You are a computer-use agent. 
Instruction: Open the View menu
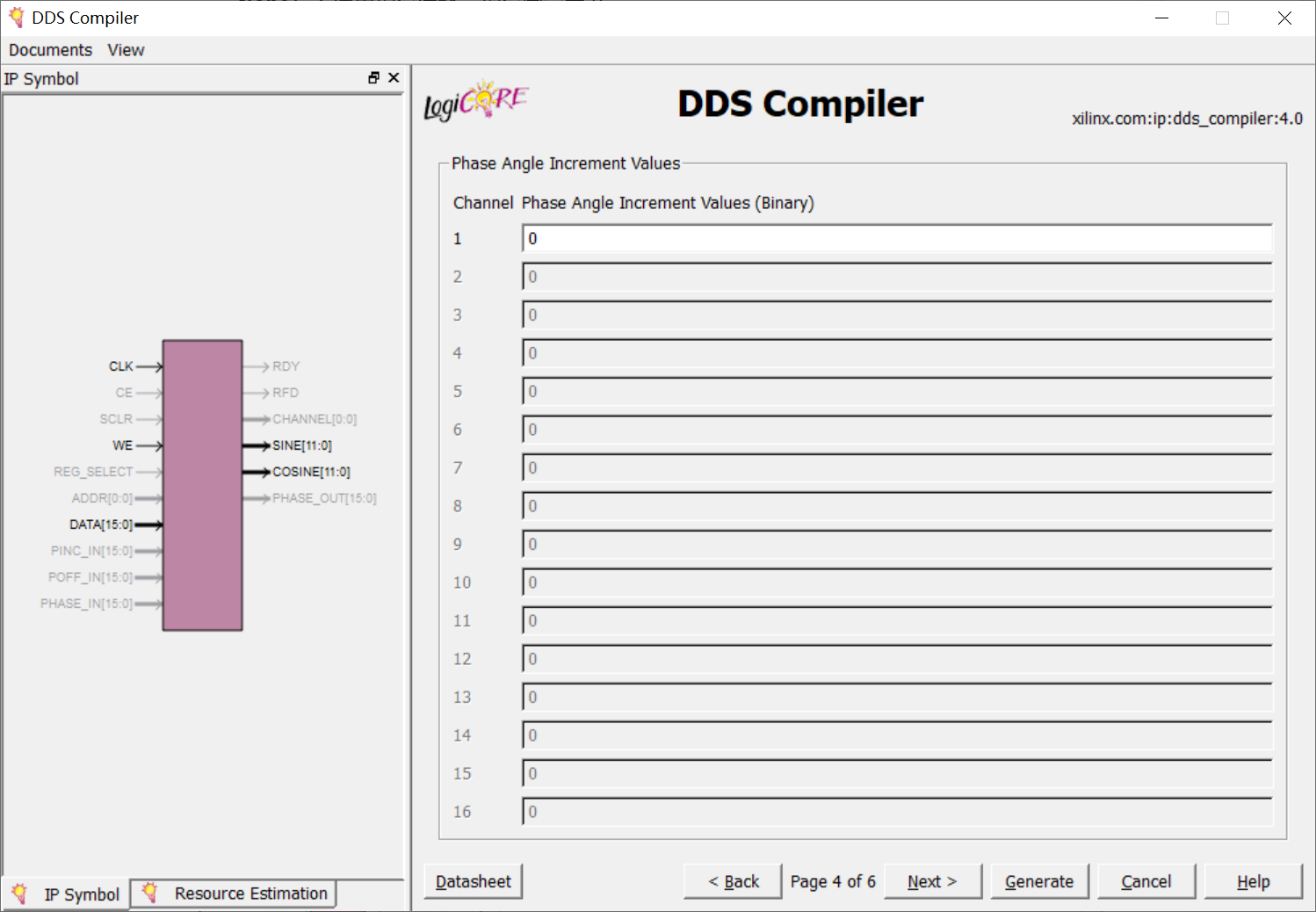point(126,50)
